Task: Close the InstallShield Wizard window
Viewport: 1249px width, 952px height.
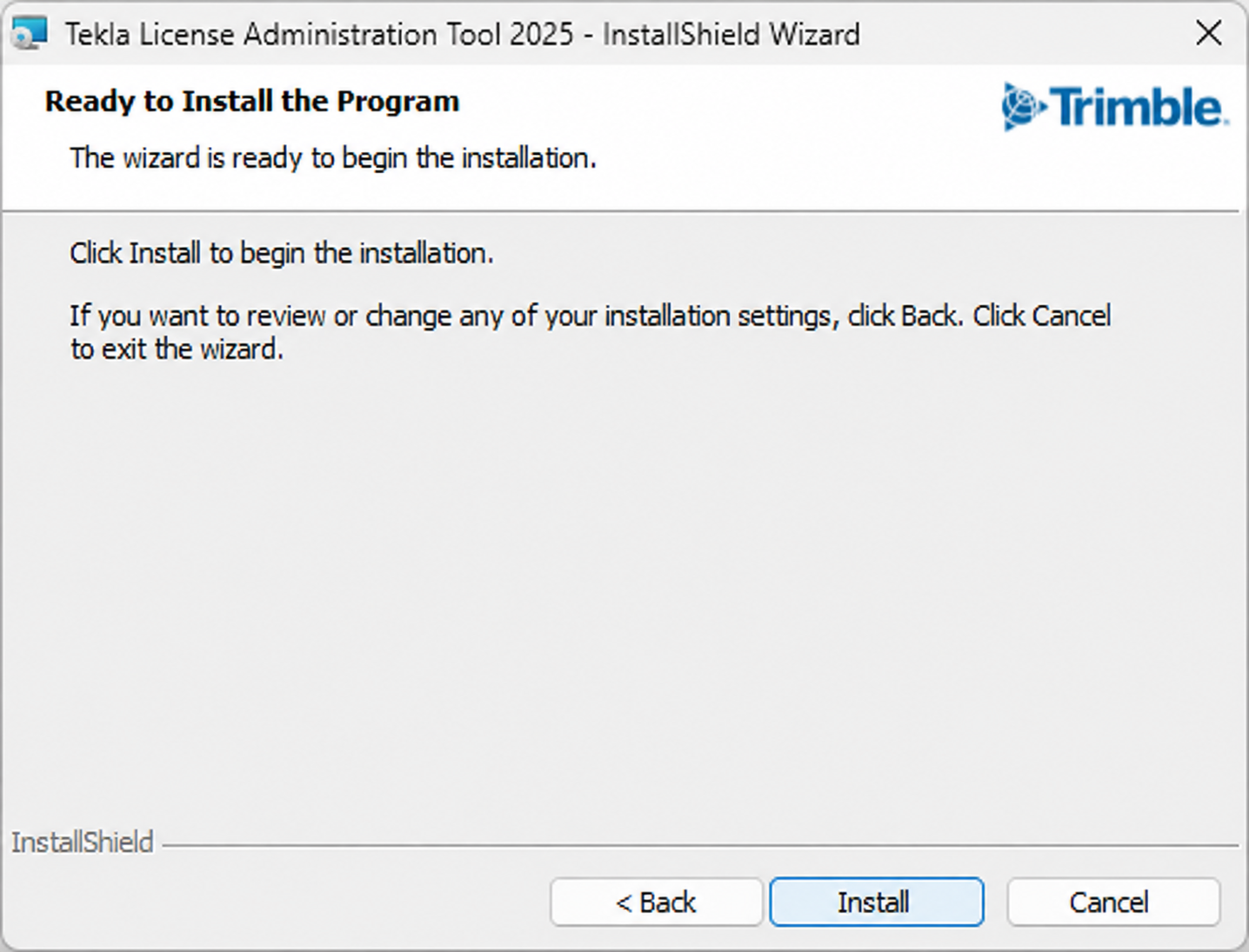Action: click(x=1208, y=33)
